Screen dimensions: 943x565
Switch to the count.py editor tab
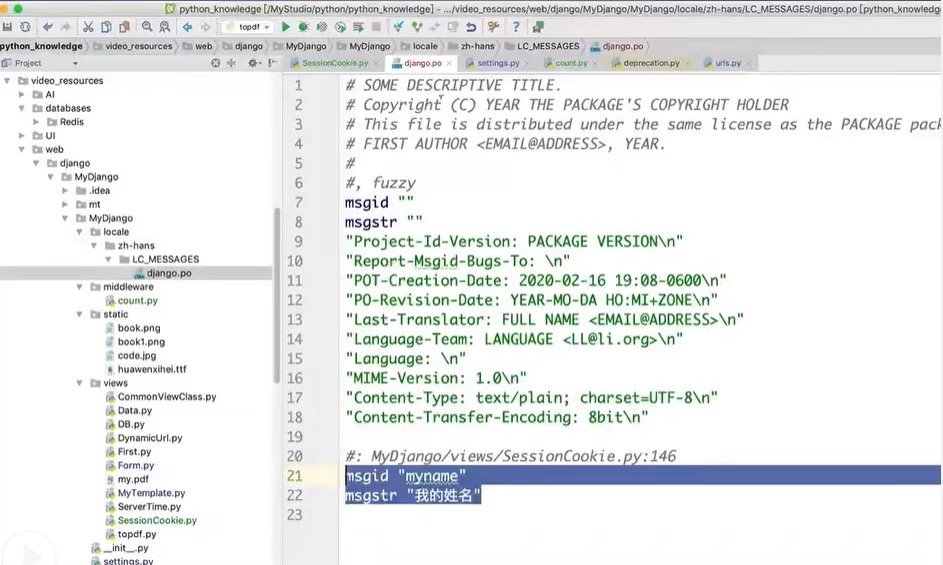(571, 63)
